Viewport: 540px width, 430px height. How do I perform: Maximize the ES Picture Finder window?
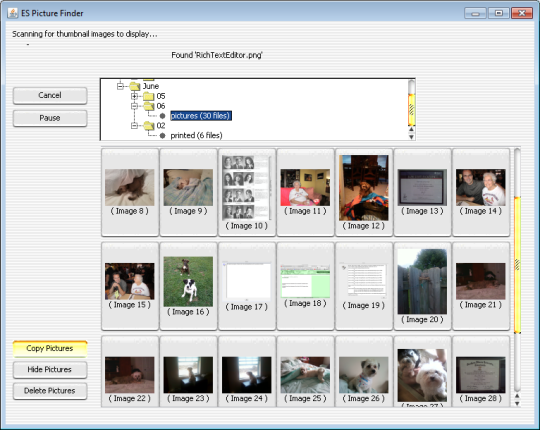pos(498,13)
